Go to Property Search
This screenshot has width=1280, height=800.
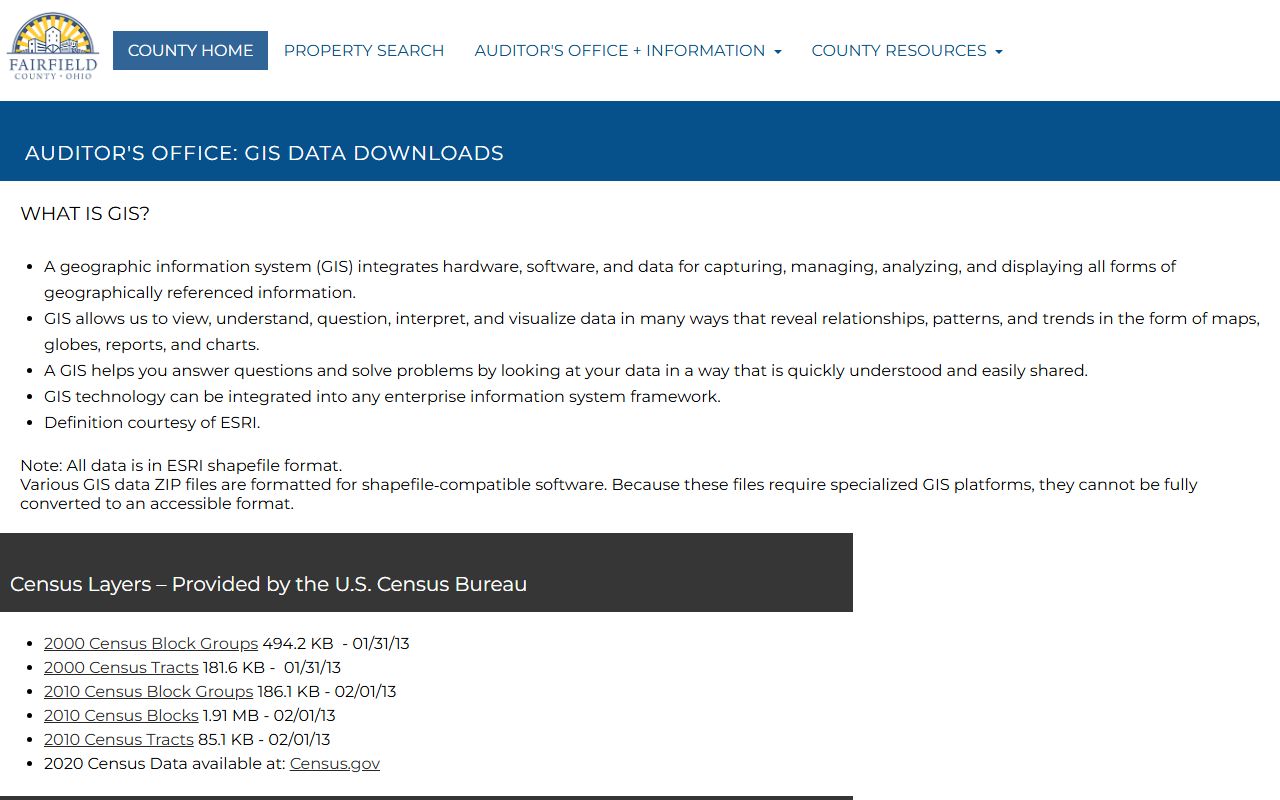364,50
